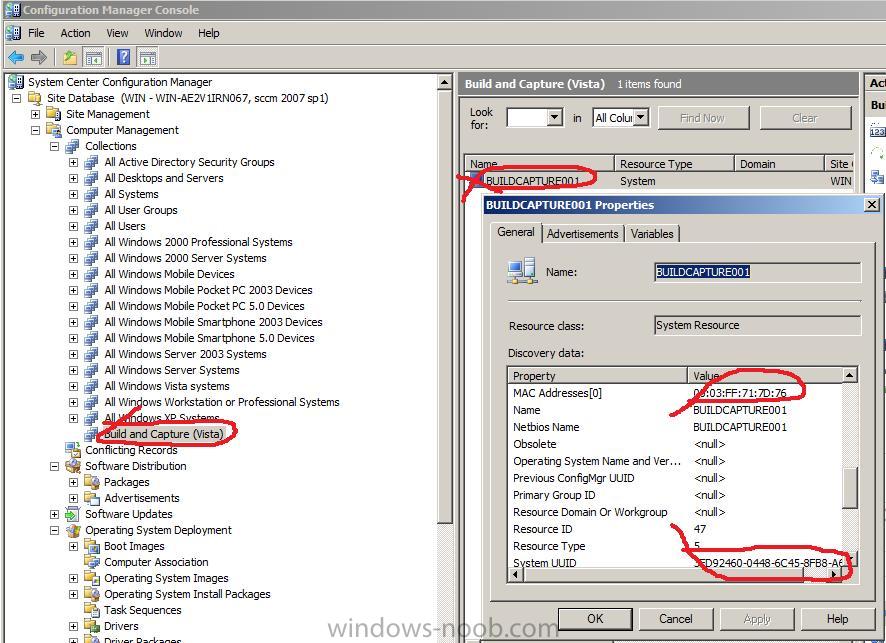Collapse the Operating System Deployment node
This screenshot has width=886, height=643.
(x=54, y=530)
